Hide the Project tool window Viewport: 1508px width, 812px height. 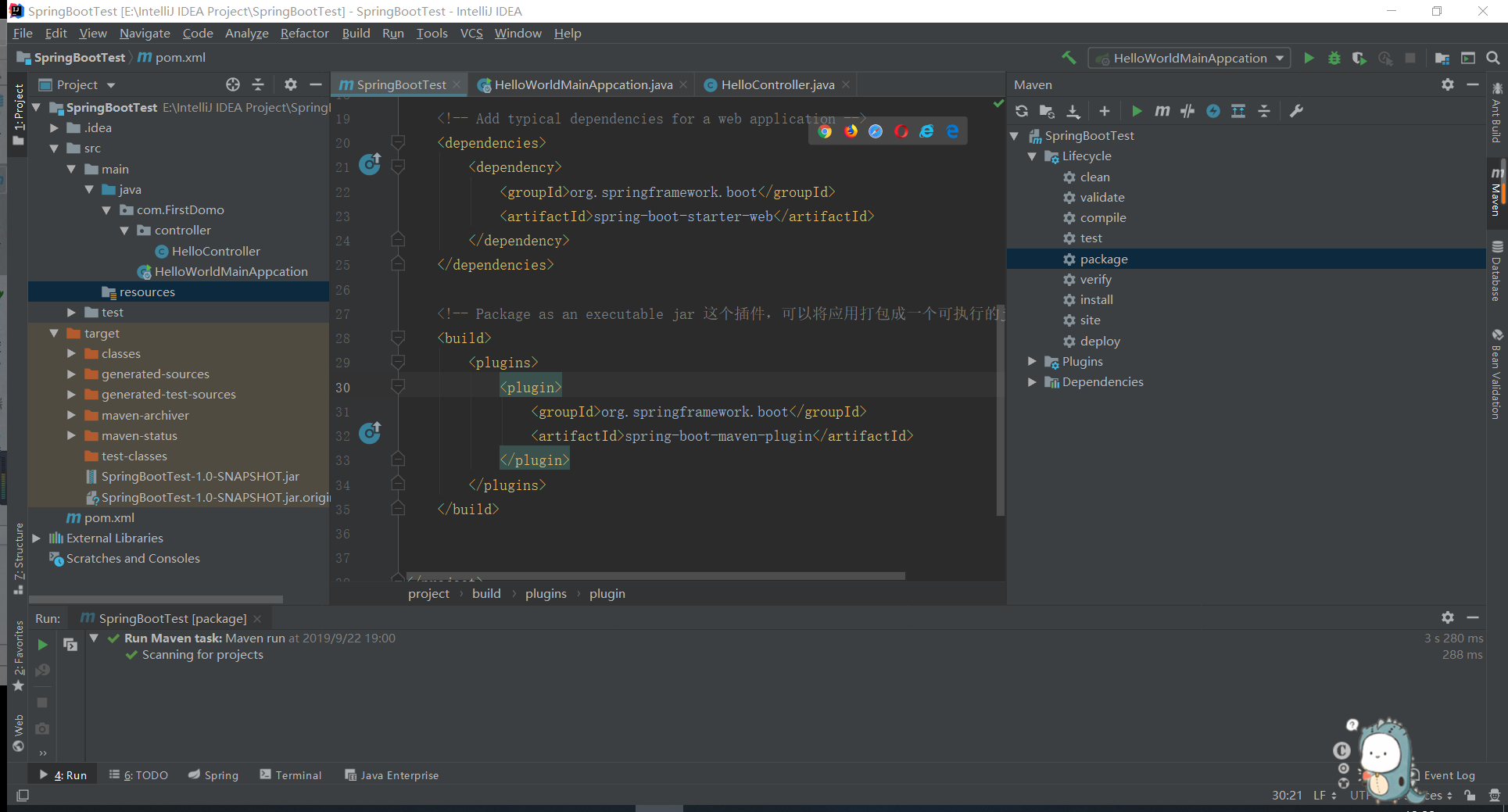pos(316,84)
